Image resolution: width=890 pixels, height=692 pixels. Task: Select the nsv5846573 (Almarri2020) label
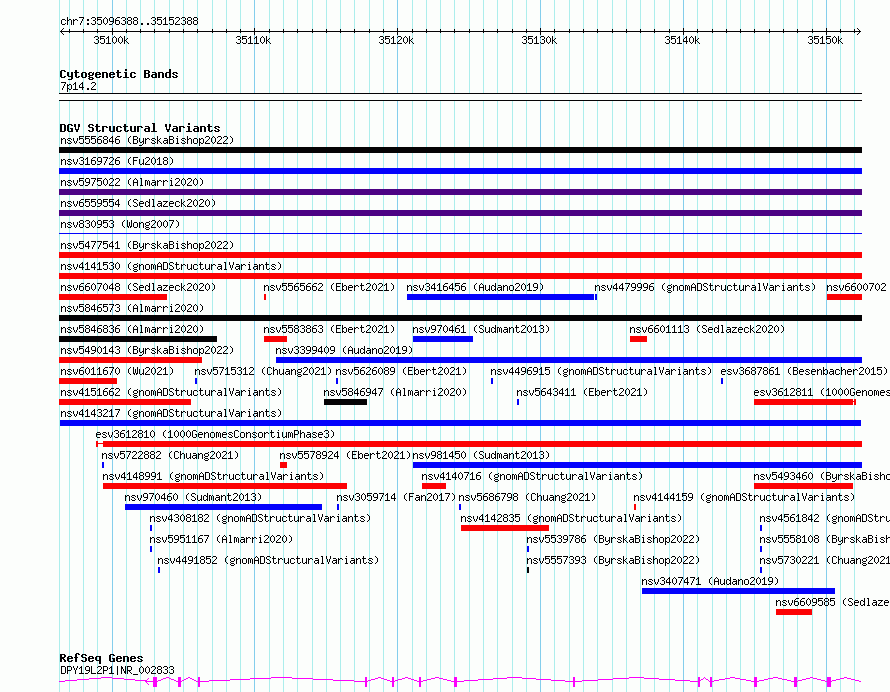tap(132, 308)
